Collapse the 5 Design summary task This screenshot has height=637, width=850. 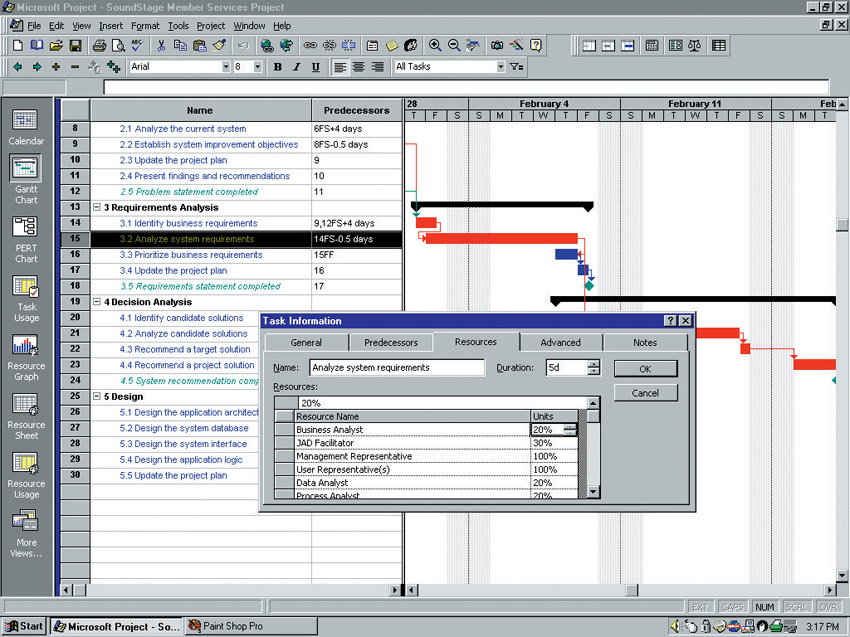click(97, 396)
